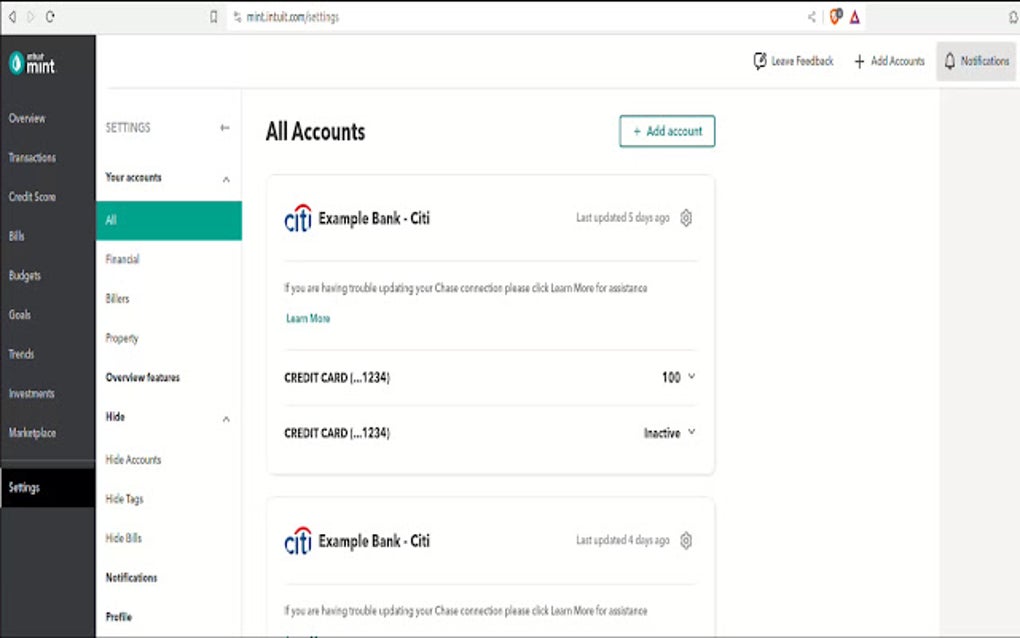Click the Leave Feedback speech bubble icon
This screenshot has height=638, width=1020.
coord(760,61)
